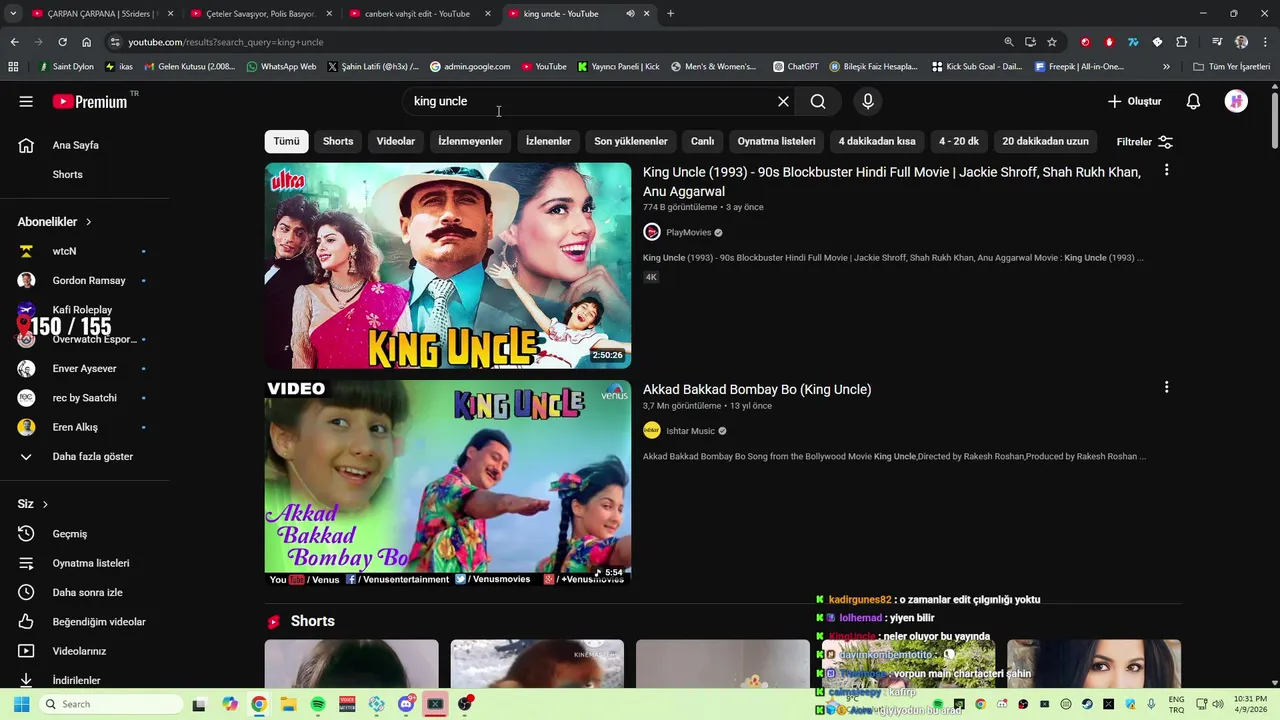Open the Akkad Bakkad Bombay Bo thumbnail

tap(448, 482)
